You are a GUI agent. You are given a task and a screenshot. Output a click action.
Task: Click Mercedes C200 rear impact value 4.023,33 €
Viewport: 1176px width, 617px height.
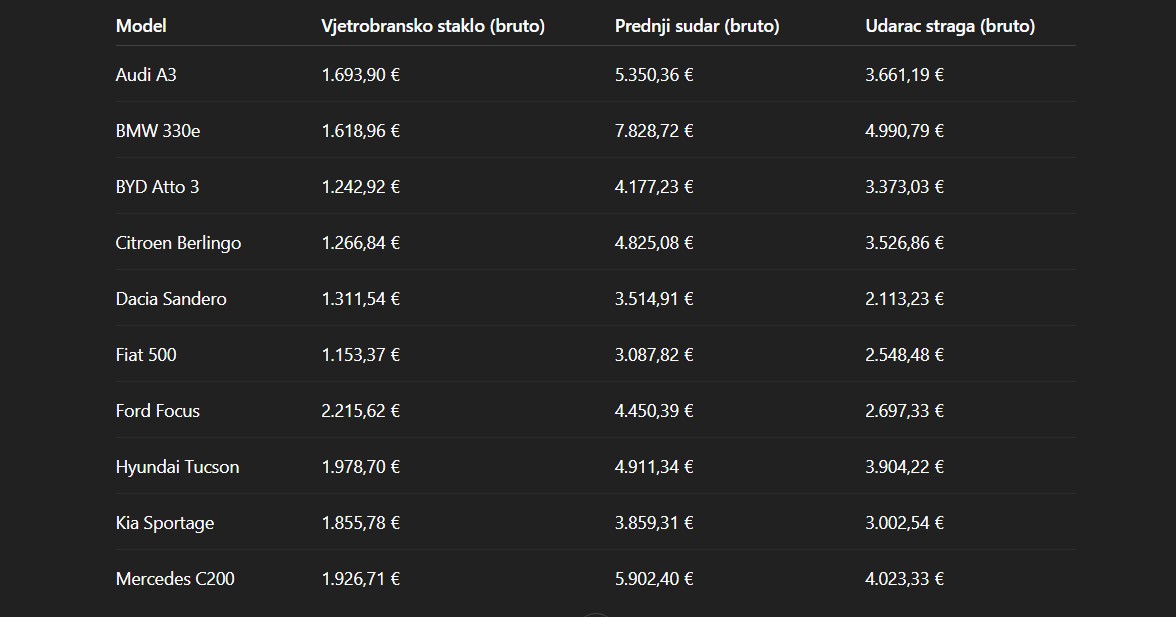(905, 578)
